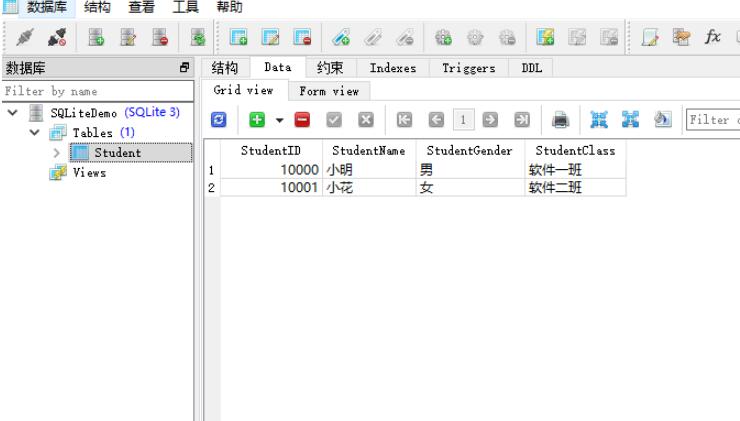Open the insert row dropdown arrow
740x421 pixels.
click(x=279, y=120)
